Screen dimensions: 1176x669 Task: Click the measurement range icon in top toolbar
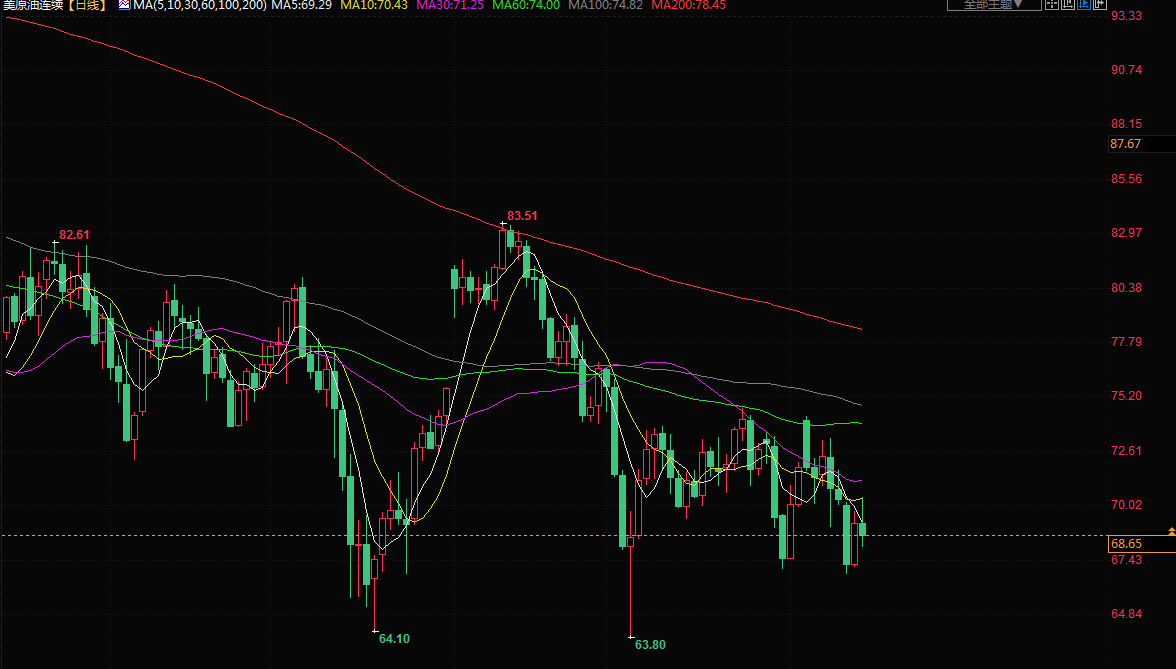1068,4
